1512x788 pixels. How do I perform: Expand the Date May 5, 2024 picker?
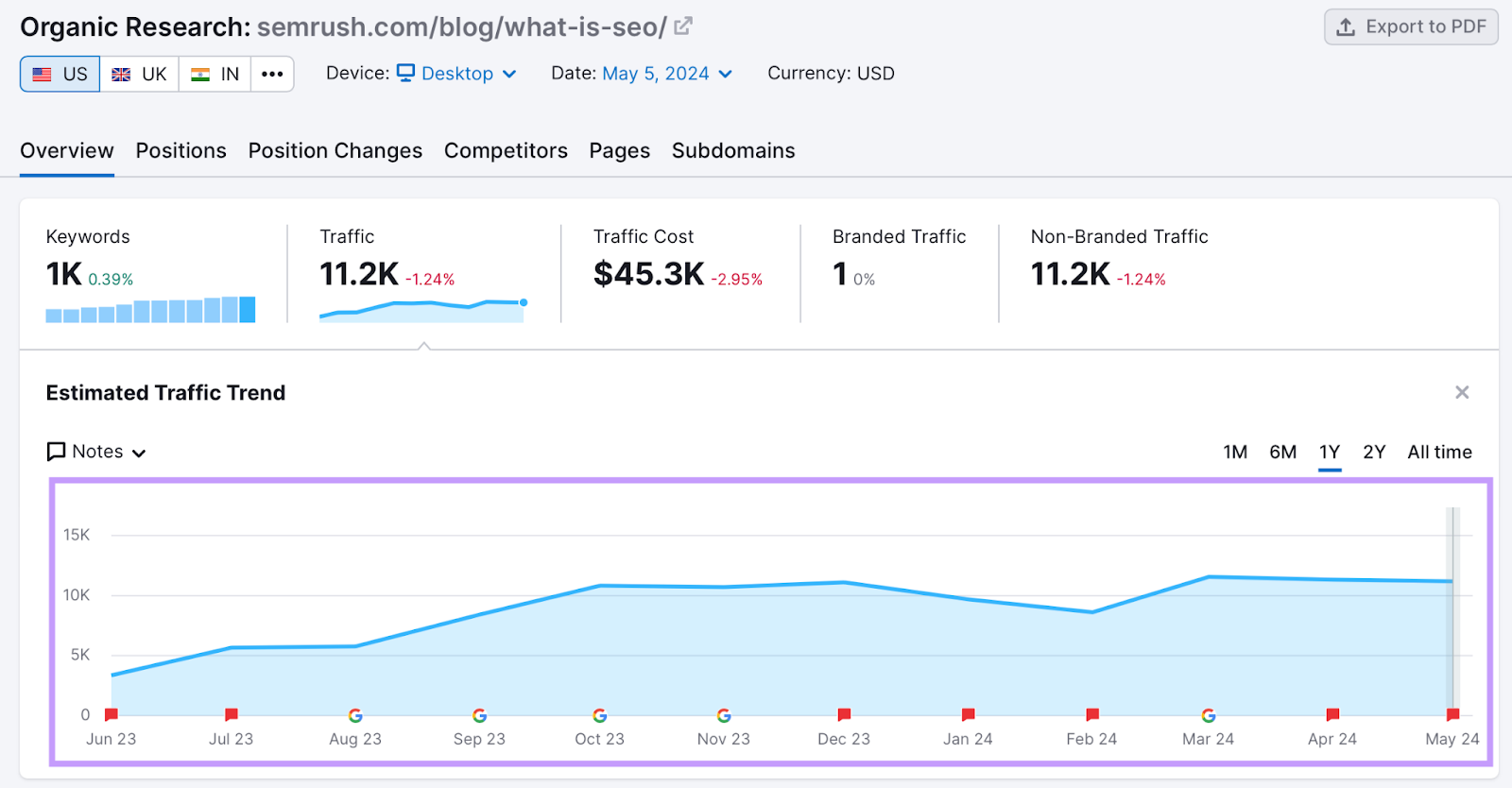tap(666, 74)
